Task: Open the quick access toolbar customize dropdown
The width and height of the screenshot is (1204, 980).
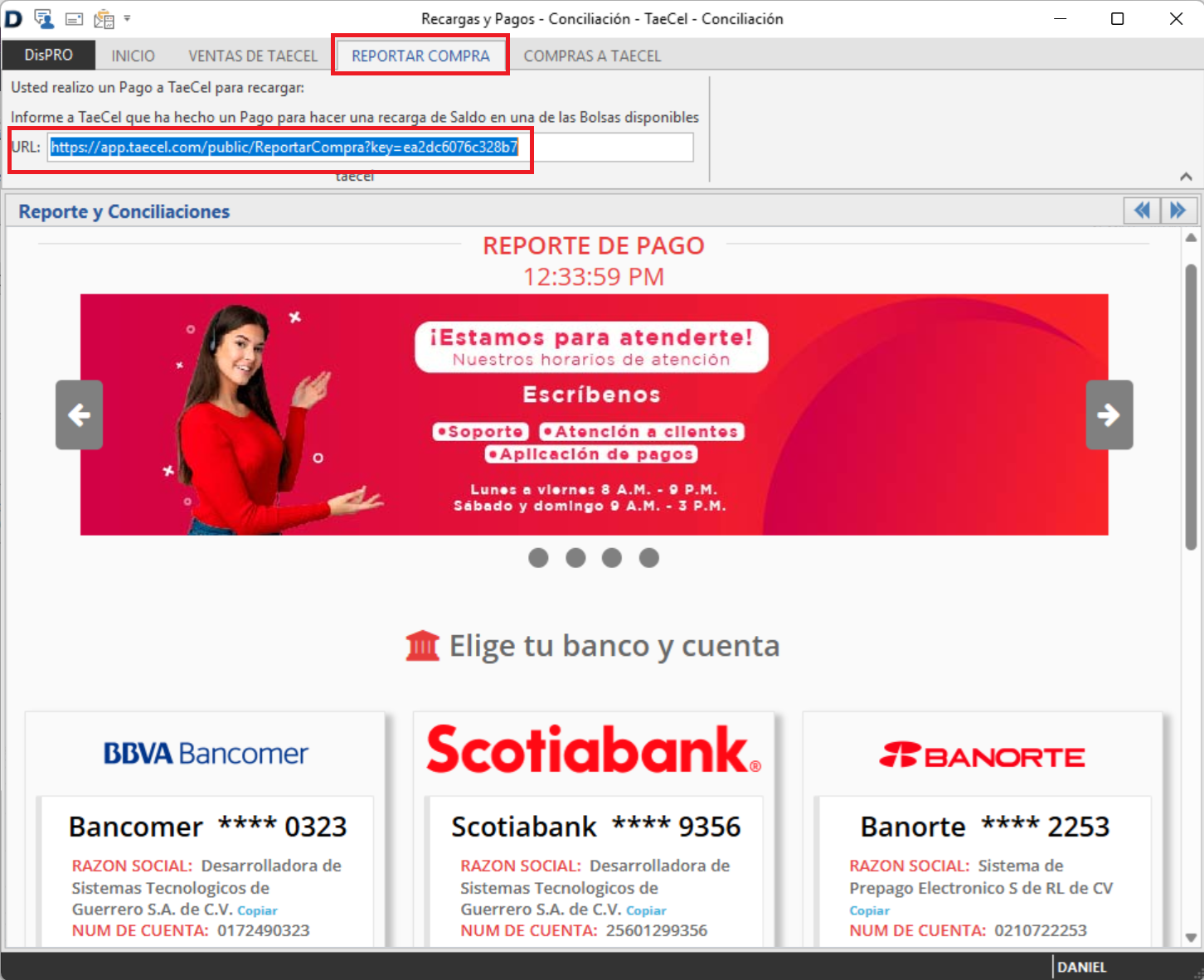Action: point(127,17)
